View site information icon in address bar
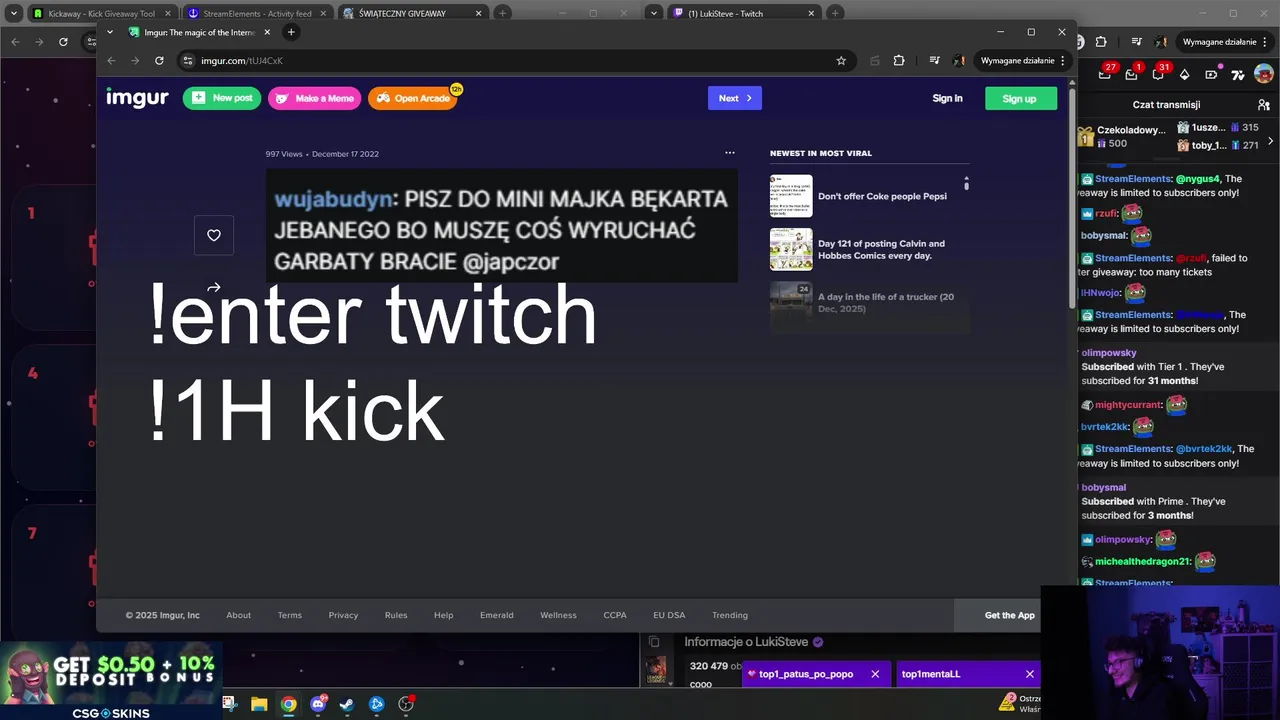The image size is (1280, 720). pos(187,60)
